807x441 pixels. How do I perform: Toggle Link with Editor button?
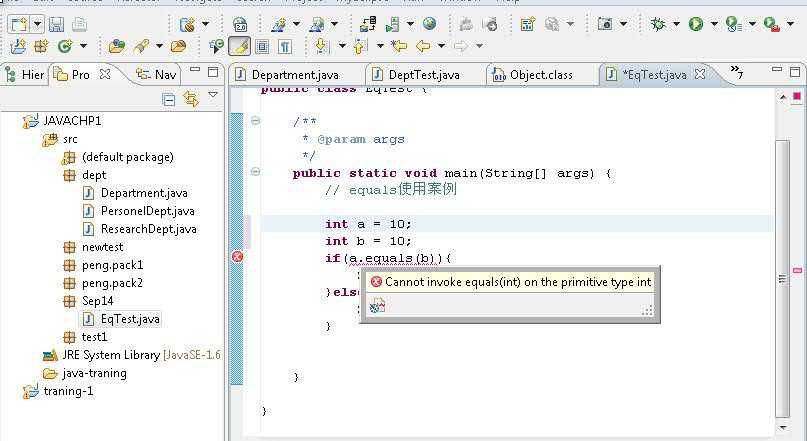coord(190,99)
